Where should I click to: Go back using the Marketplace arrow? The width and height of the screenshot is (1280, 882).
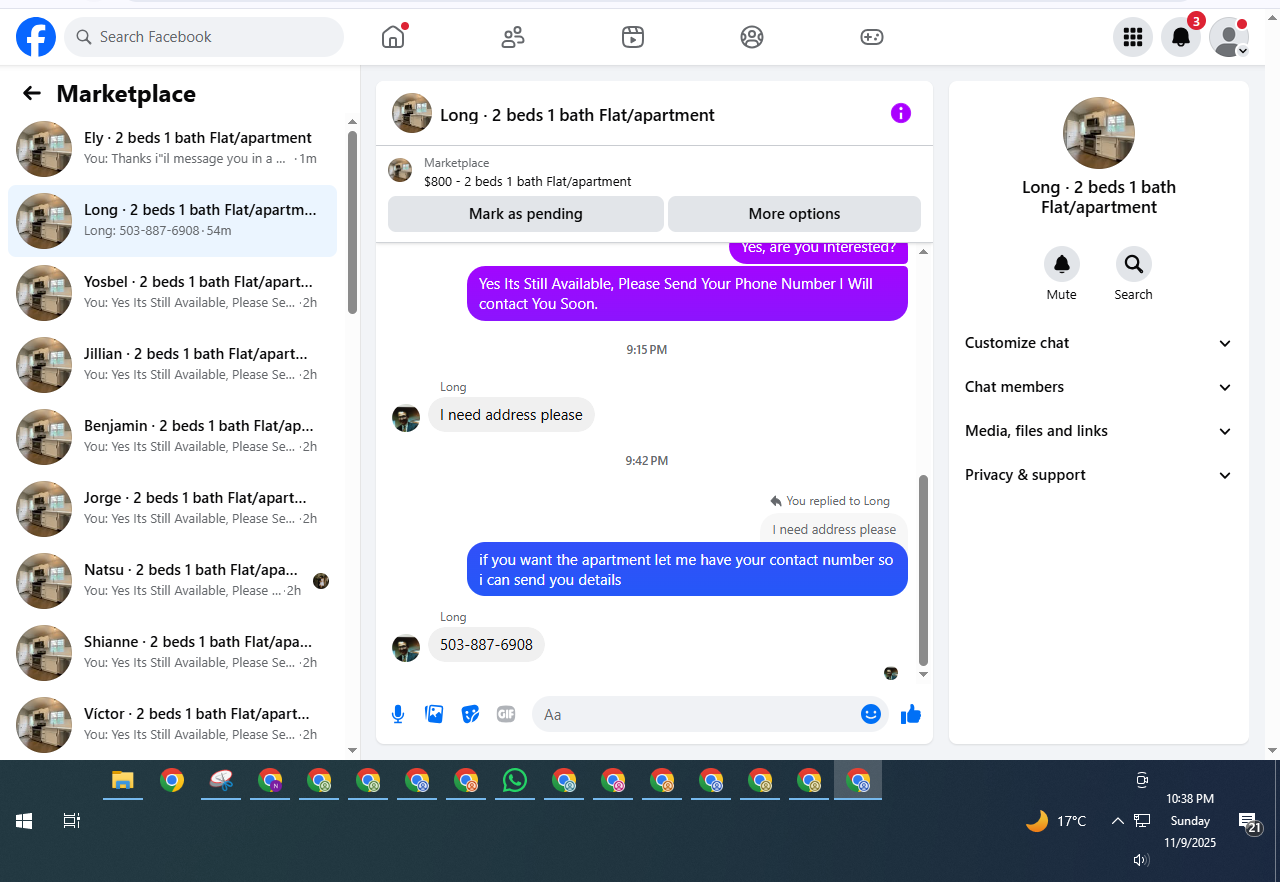[x=32, y=93]
